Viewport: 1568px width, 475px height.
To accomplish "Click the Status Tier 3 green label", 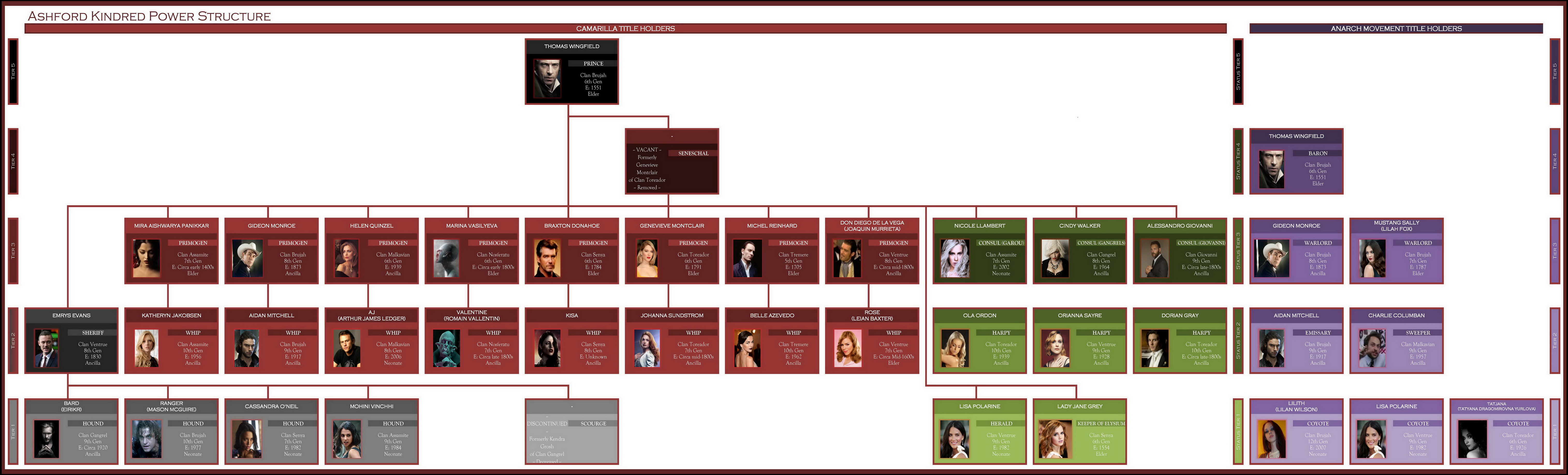I will click(x=1237, y=251).
